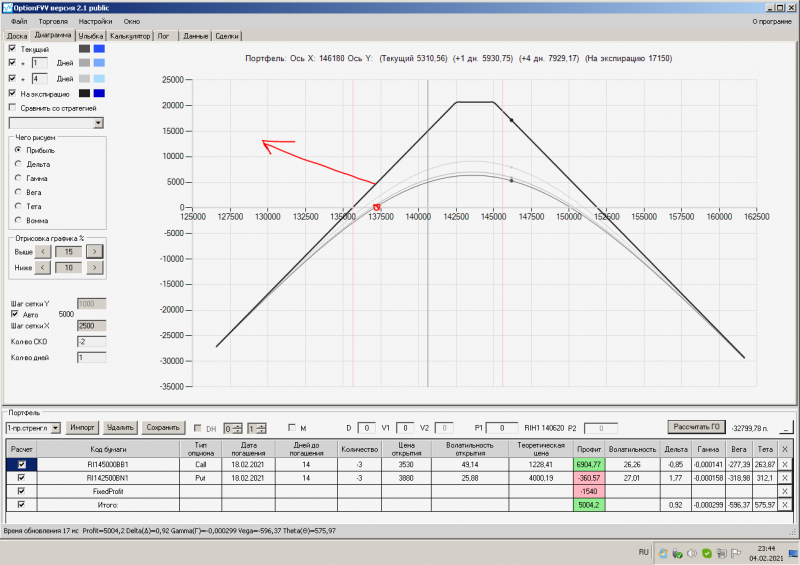Open the OptionFVV window system icon
The height and width of the screenshot is (565, 800).
(x=7, y=8)
